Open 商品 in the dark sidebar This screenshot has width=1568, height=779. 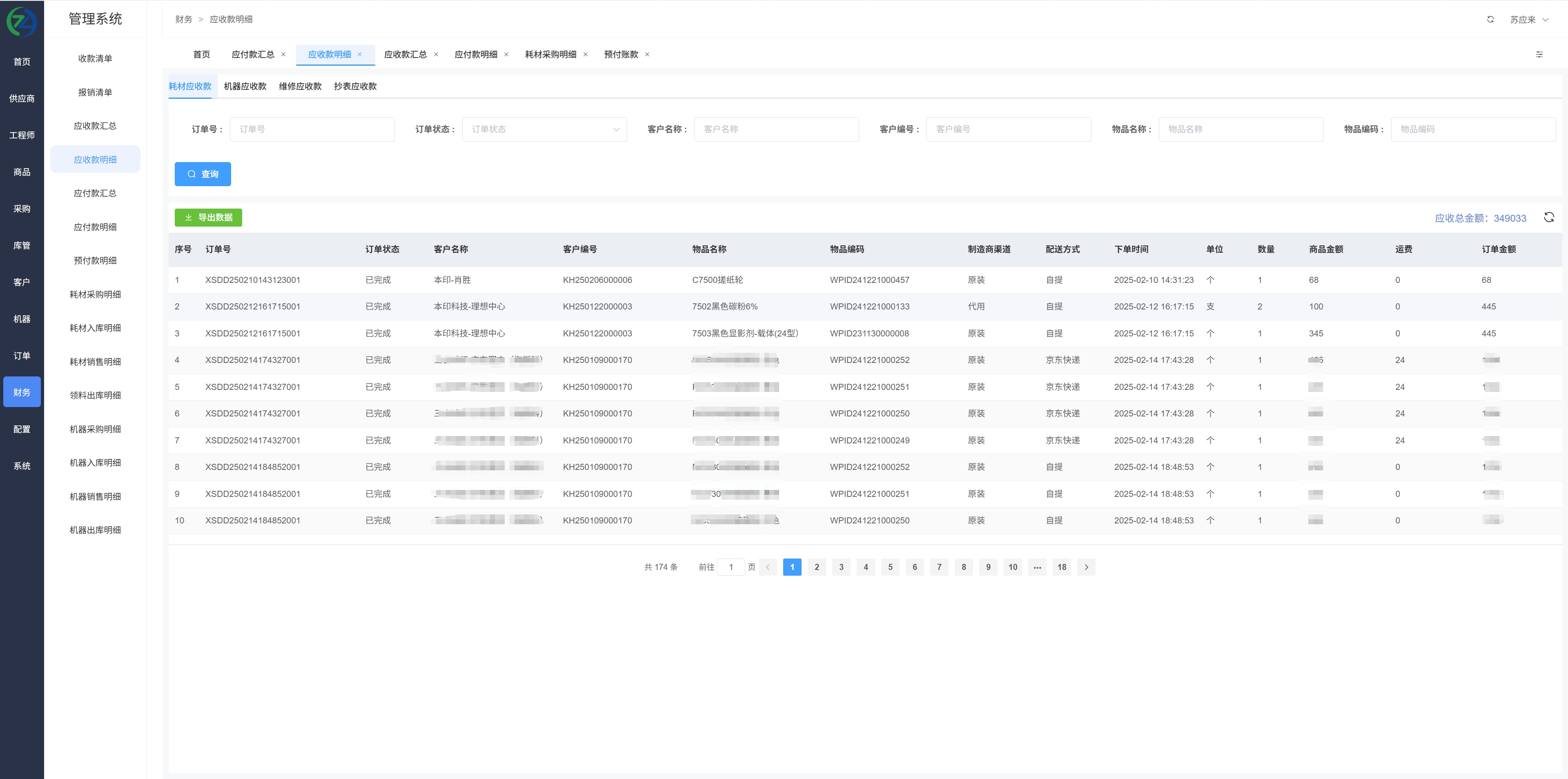click(22, 172)
